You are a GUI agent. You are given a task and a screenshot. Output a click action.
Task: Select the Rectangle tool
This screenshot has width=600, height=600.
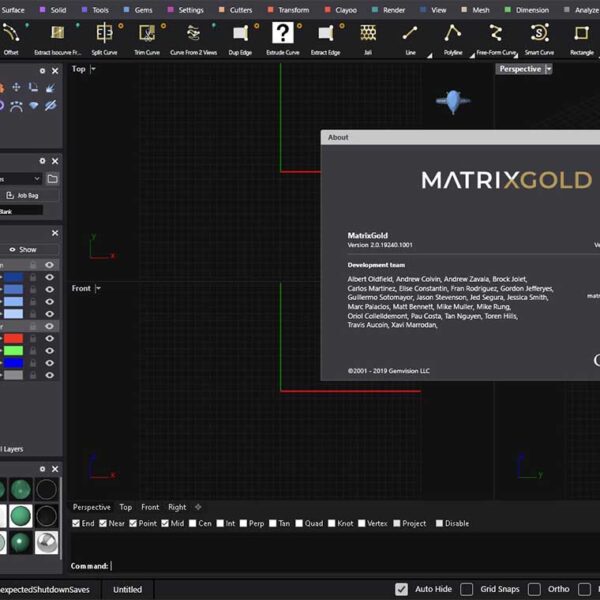tap(582, 38)
